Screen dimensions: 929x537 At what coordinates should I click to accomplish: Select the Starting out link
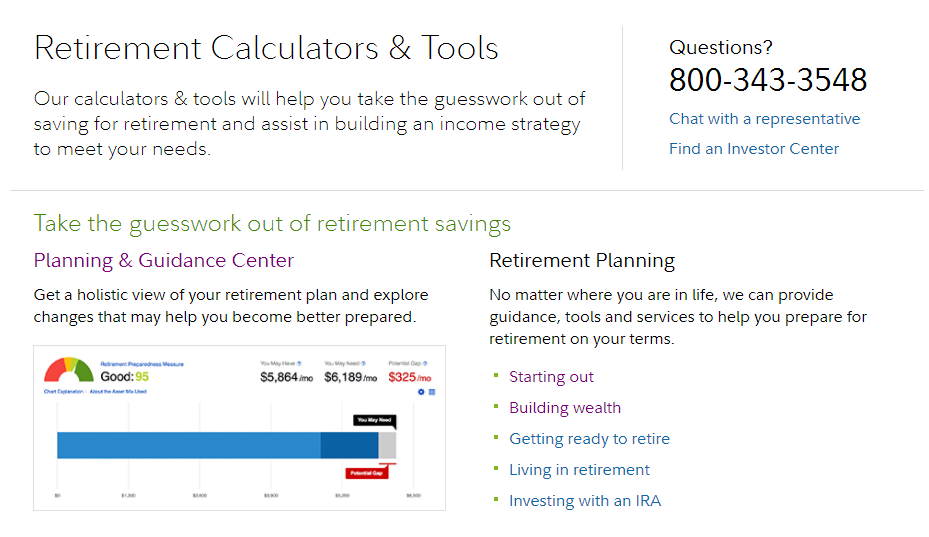551,377
